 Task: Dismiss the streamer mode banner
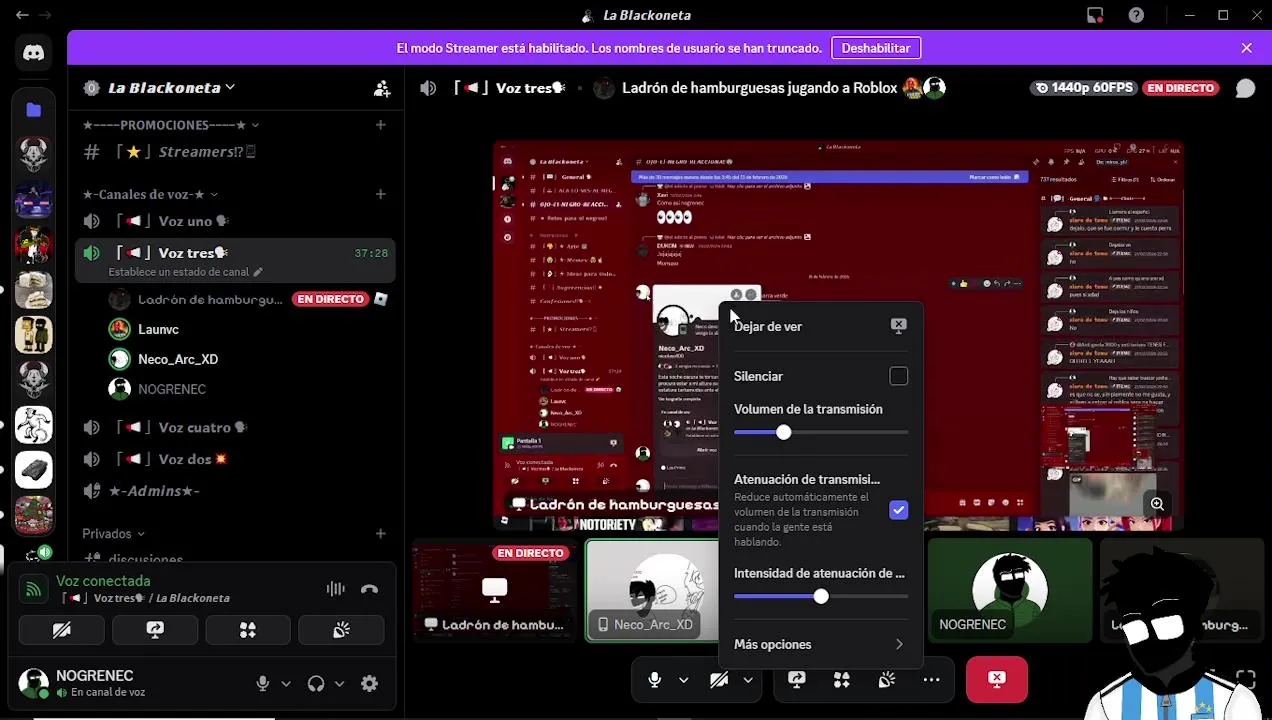(x=1246, y=48)
